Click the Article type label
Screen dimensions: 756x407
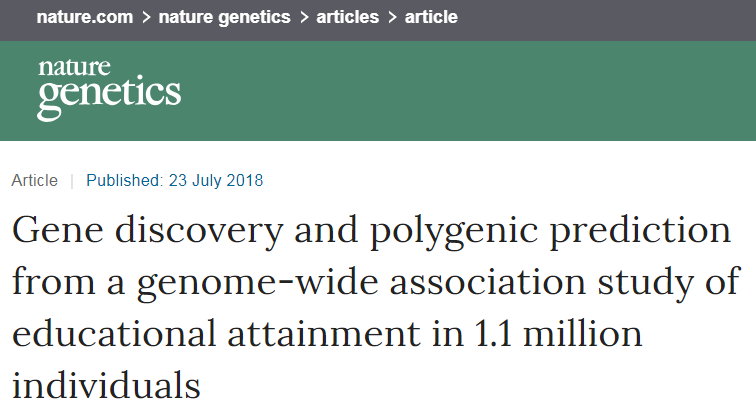[35, 181]
